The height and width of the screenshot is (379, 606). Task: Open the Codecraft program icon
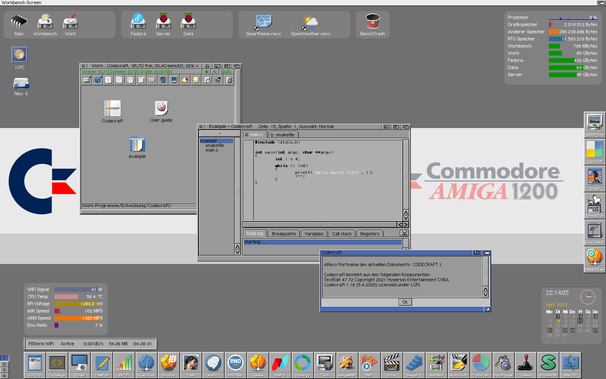(x=112, y=109)
